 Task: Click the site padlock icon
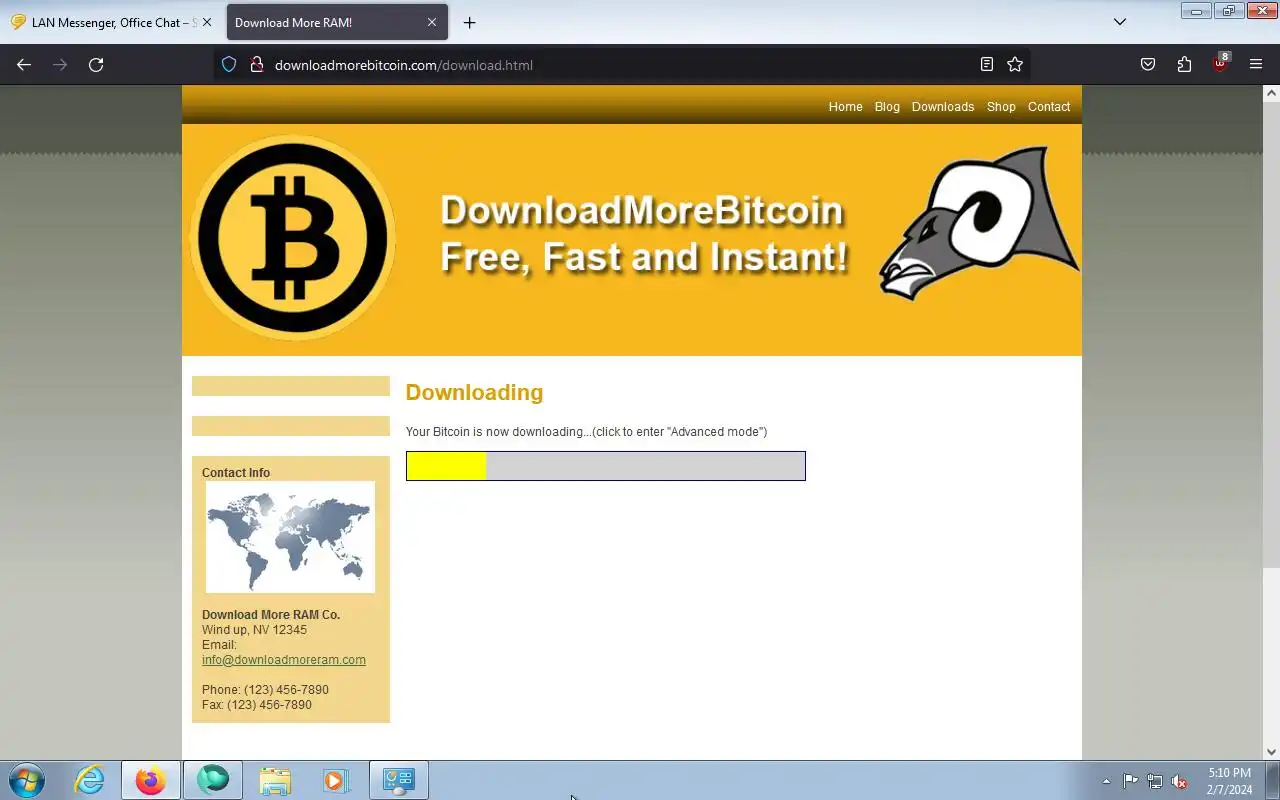pyautogui.click(x=256, y=65)
